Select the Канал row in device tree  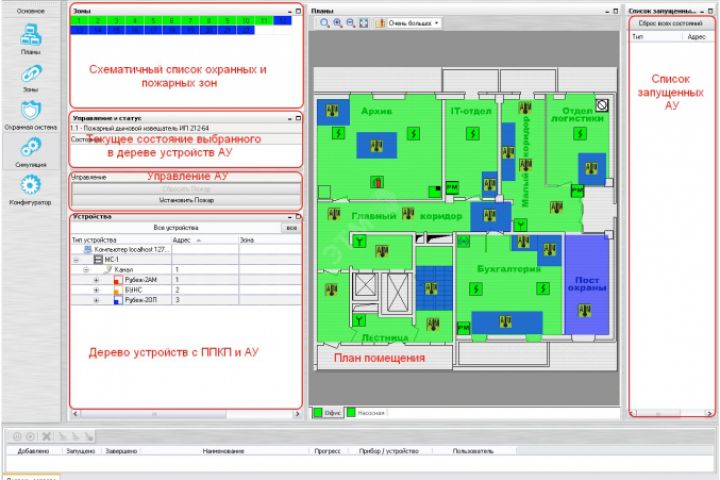pos(186,270)
